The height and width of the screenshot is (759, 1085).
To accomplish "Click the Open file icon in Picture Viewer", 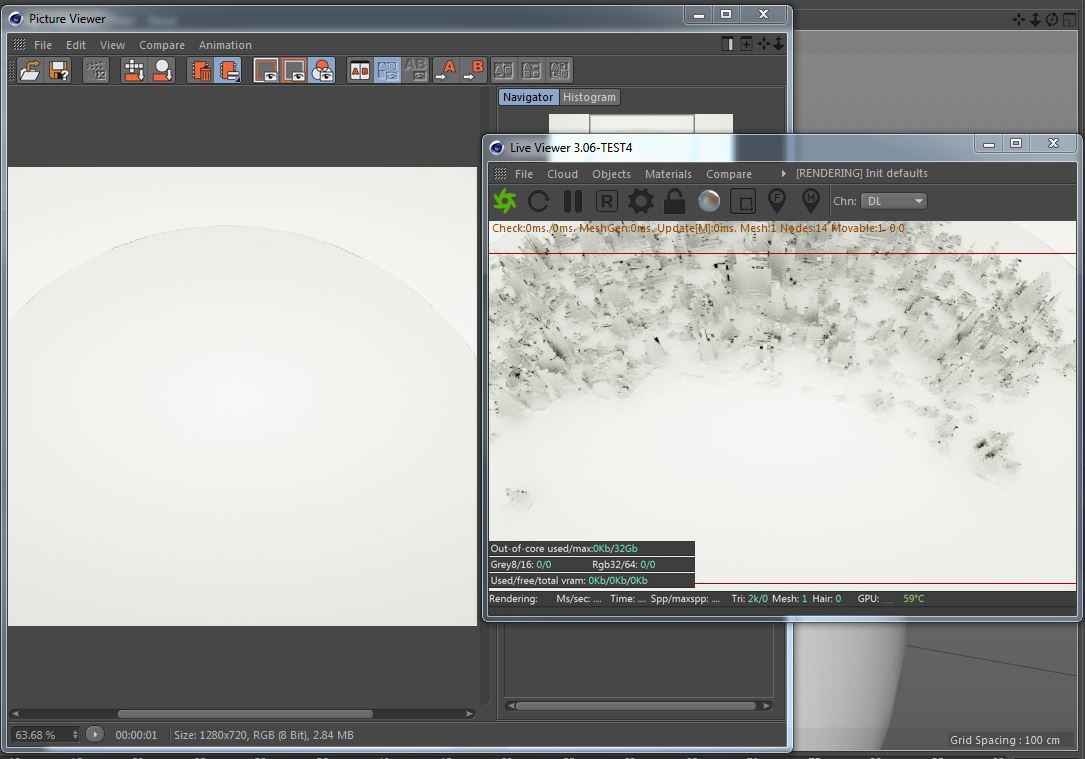I will (30, 70).
